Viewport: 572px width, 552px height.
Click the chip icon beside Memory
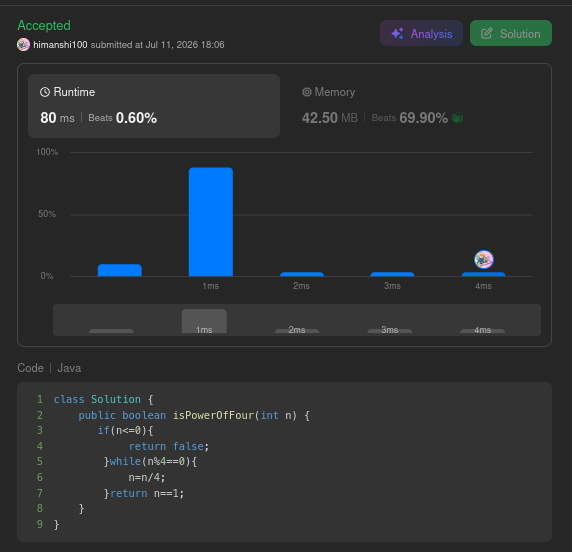pos(307,92)
